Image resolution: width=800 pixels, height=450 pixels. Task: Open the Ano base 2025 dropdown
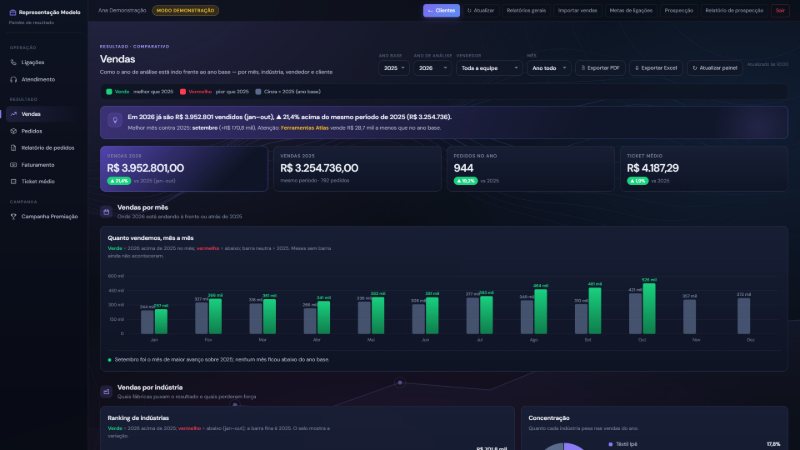click(x=394, y=68)
